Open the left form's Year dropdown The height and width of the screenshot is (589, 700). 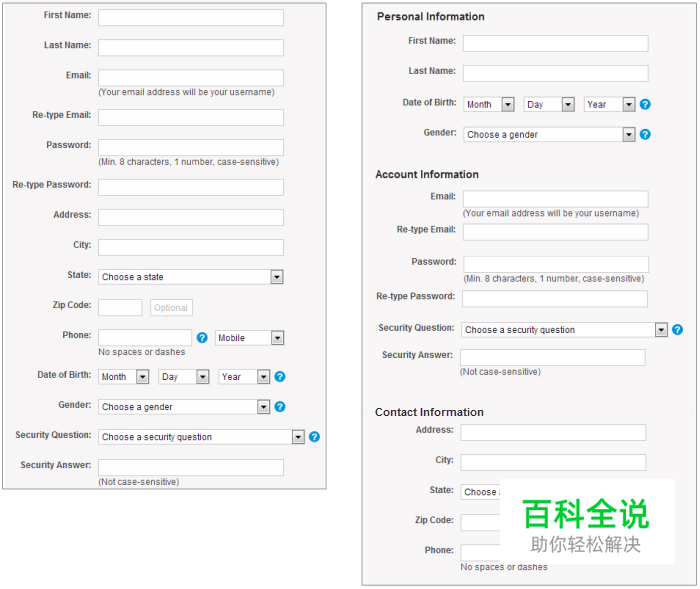coord(244,377)
